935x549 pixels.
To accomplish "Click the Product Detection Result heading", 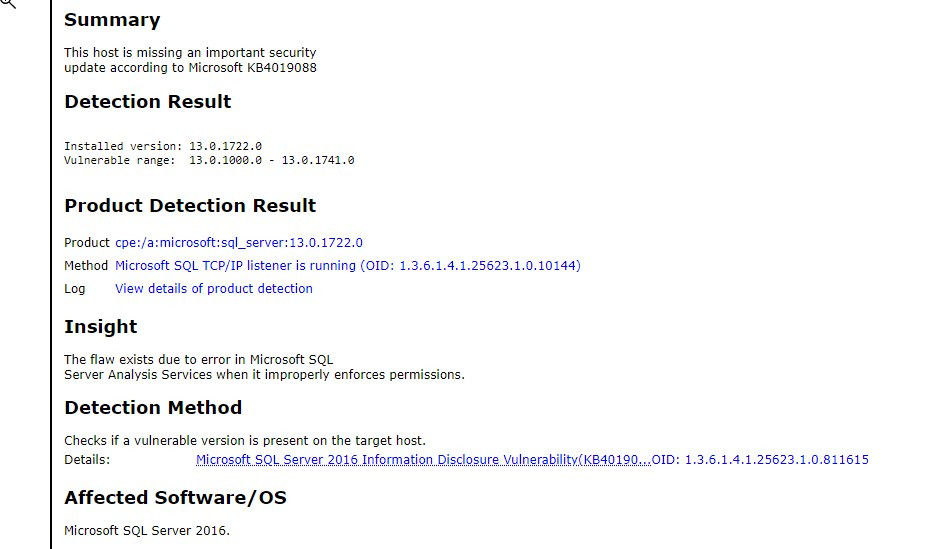I will (190, 206).
